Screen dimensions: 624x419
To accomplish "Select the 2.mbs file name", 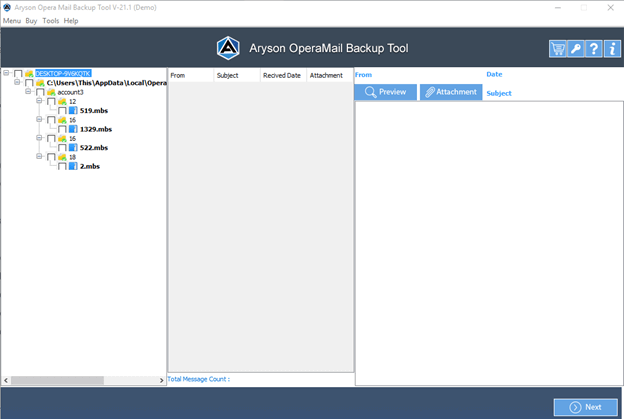I will coord(90,166).
